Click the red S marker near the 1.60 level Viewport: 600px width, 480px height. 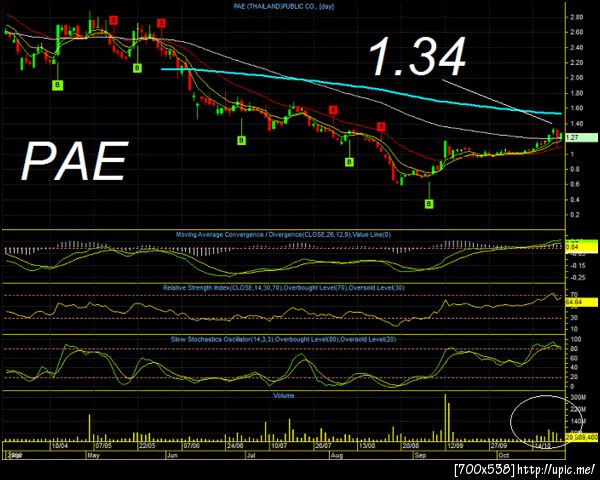(333, 110)
